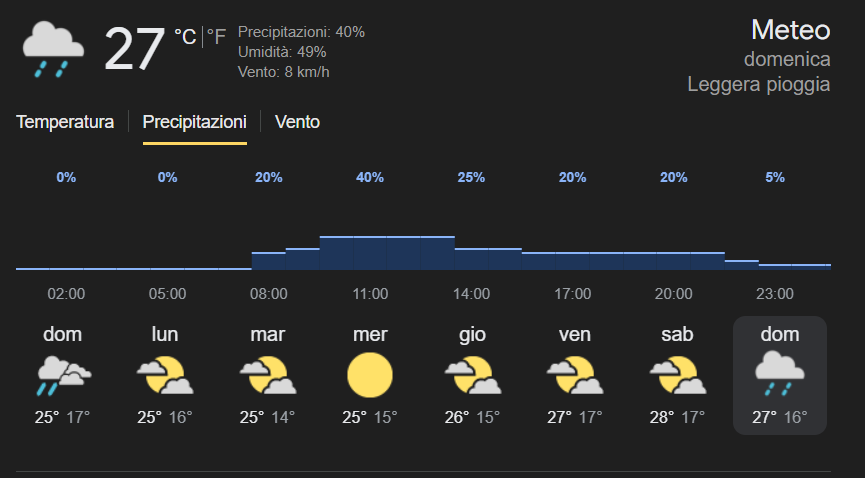Select the first dom rainy forecast icon
The width and height of the screenshot is (865, 478).
coord(63,375)
